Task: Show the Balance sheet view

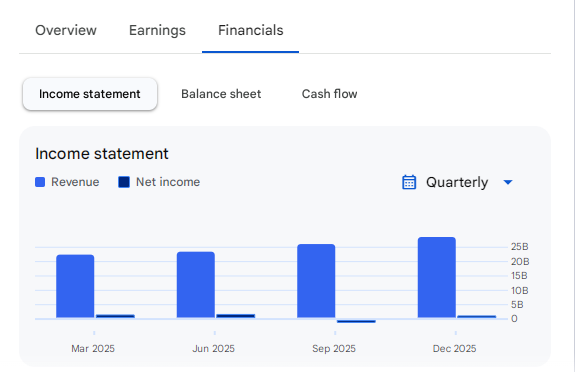Action: pyautogui.click(x=221, y=94)
